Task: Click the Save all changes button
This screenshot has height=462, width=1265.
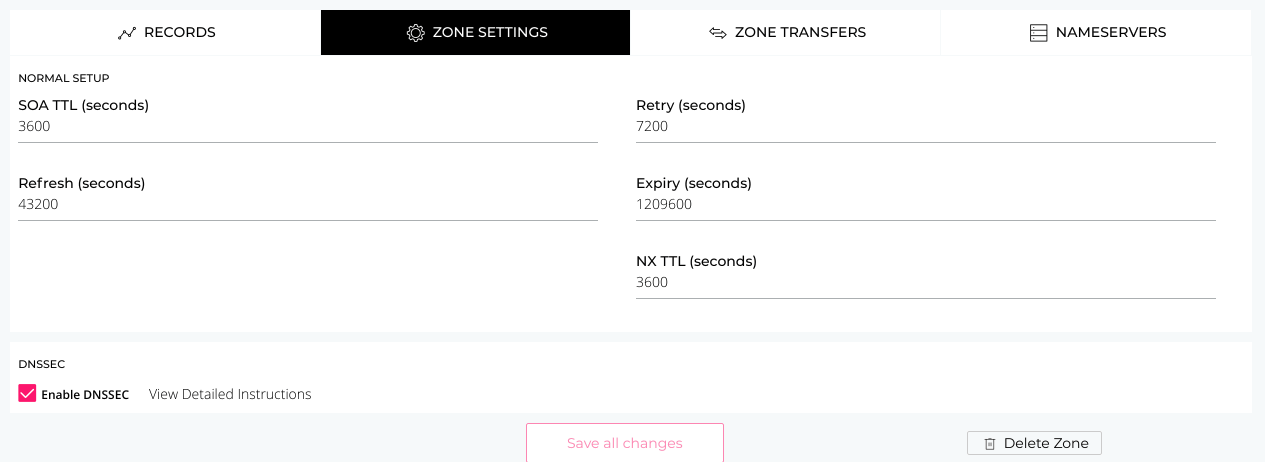Action: coord(625,443)
